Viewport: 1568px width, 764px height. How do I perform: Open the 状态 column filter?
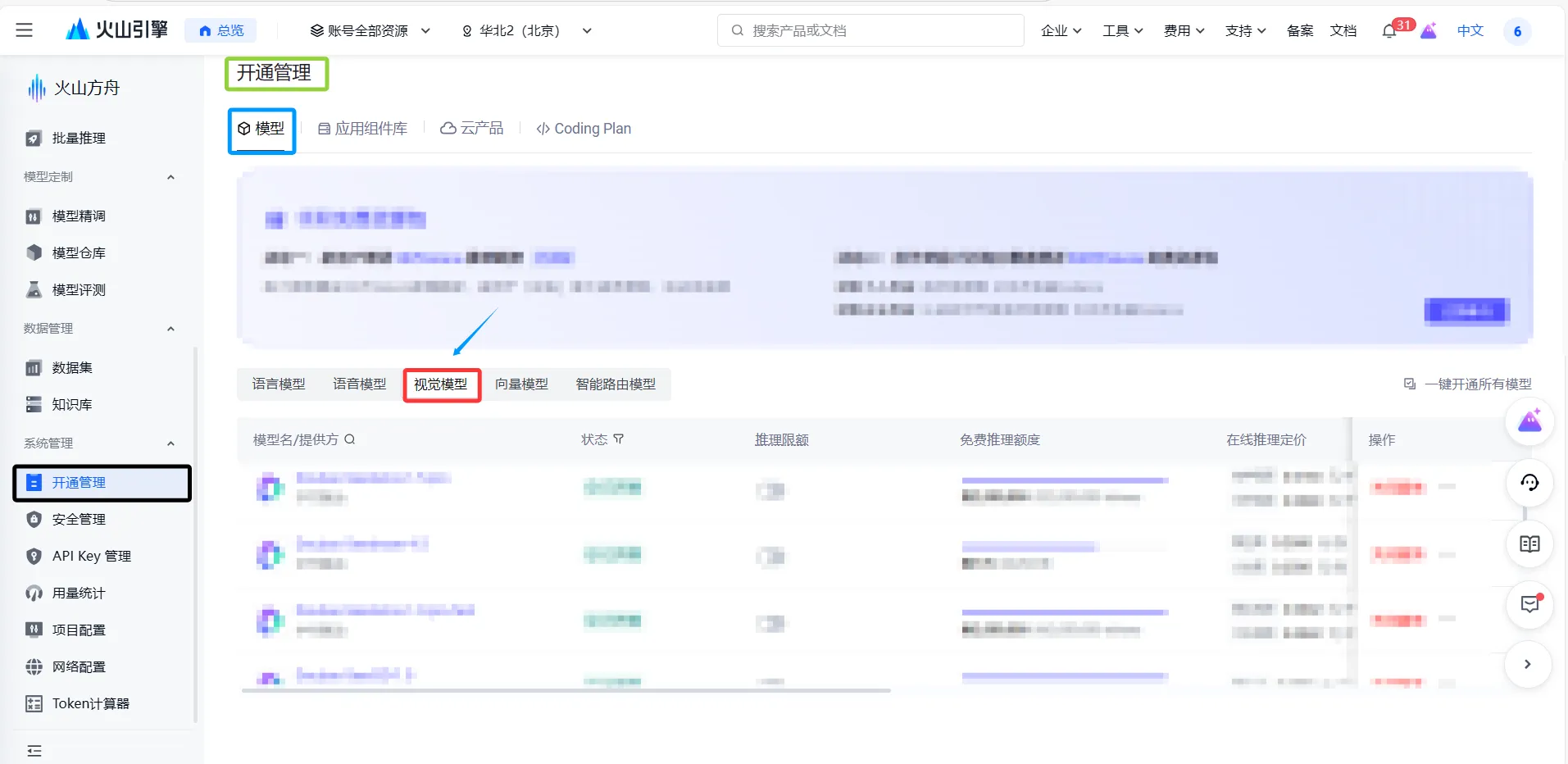pos(619,439)
